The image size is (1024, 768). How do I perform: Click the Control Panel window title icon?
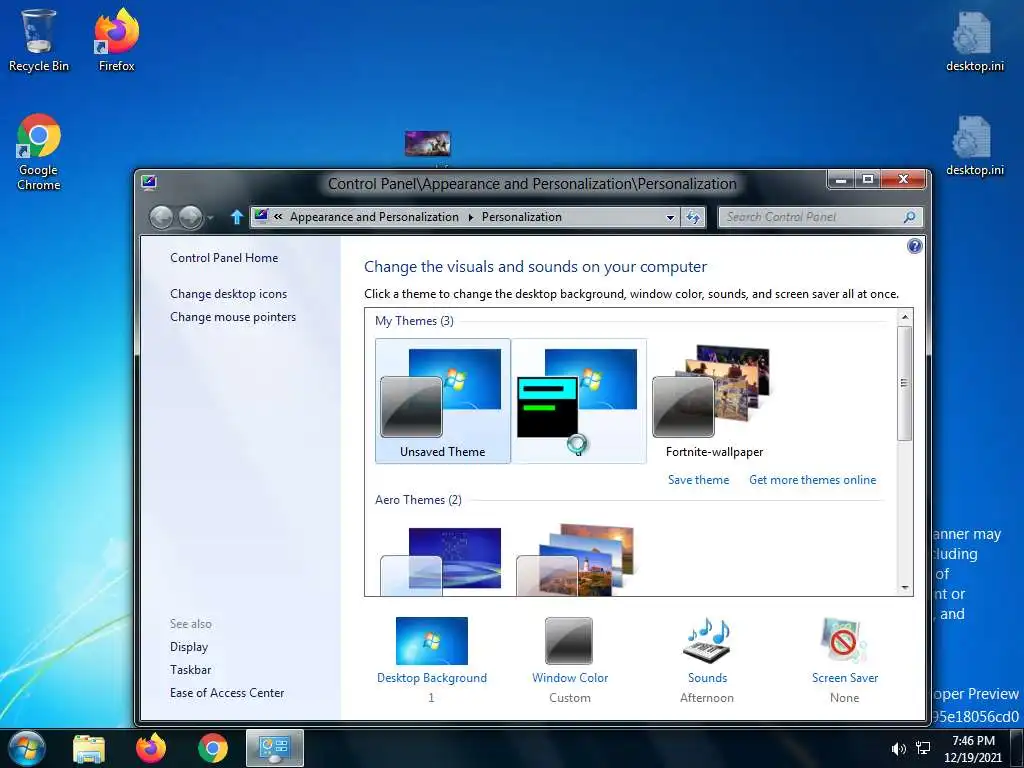(x=149, y=183)
